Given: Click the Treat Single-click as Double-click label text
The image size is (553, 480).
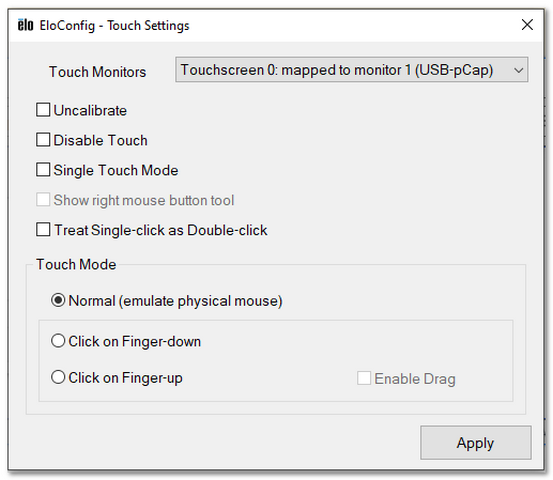Looking at the screenshot, I should click(161, 230).
